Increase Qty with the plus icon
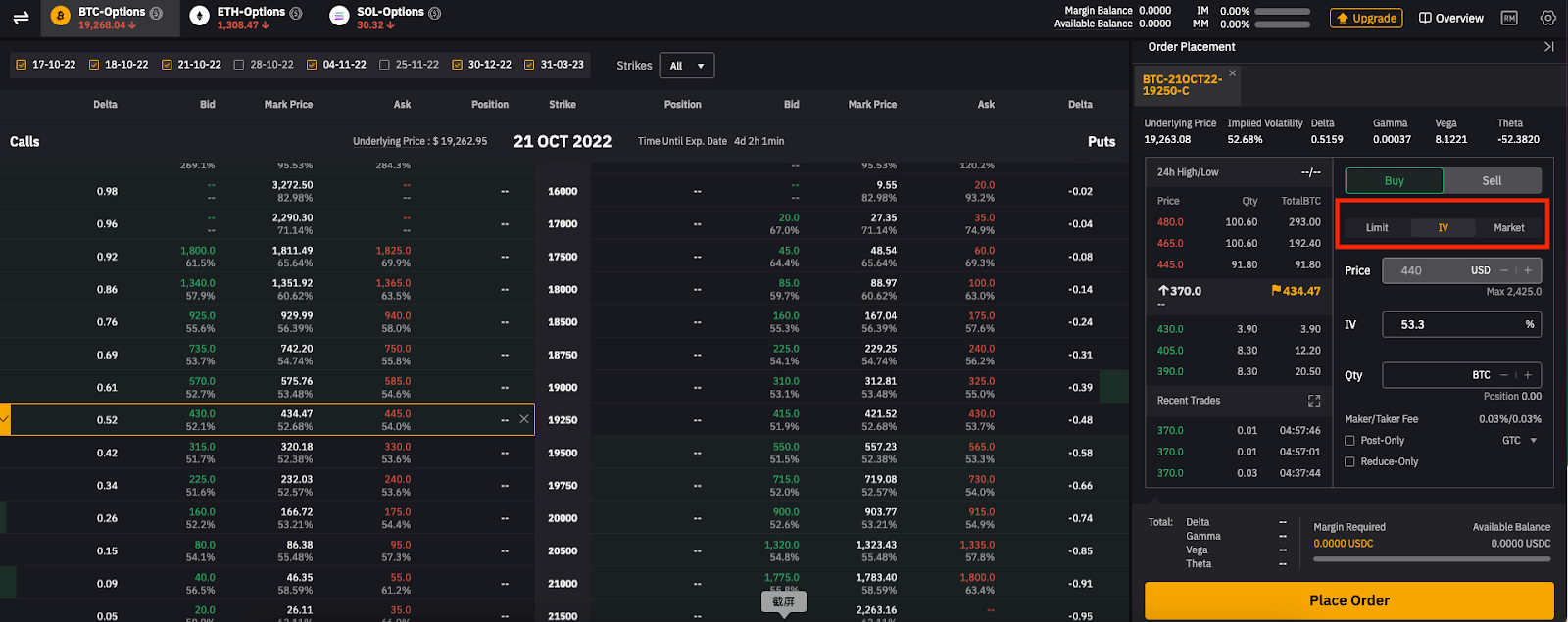Viewport: 1568px width, 622px height. pos(1528,375)
